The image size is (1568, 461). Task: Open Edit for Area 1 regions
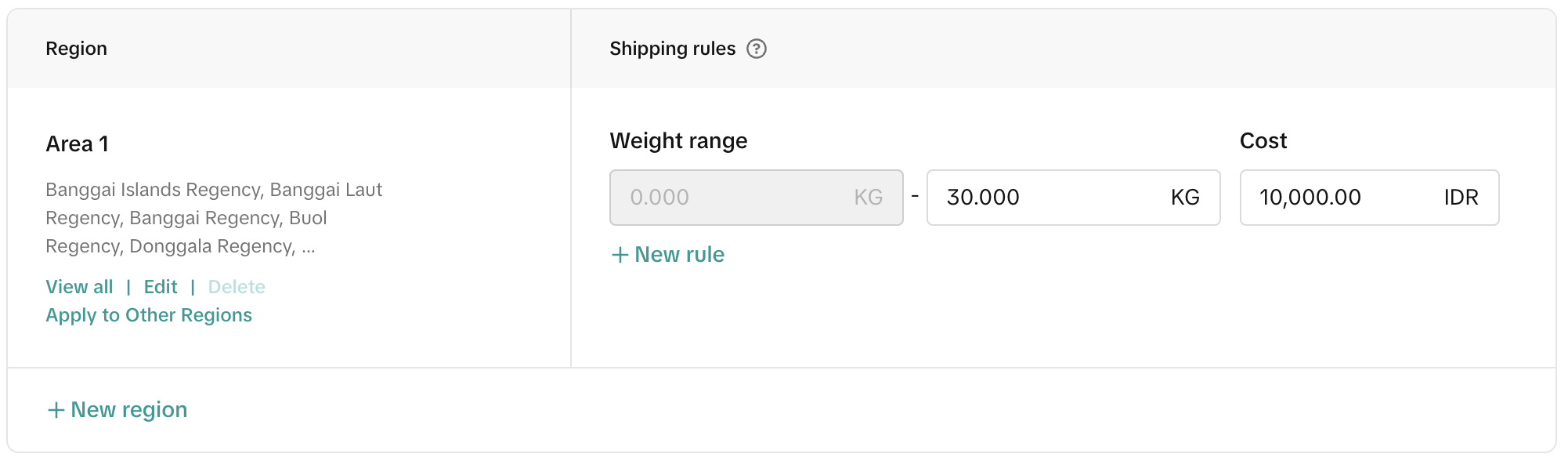(161, 287)
